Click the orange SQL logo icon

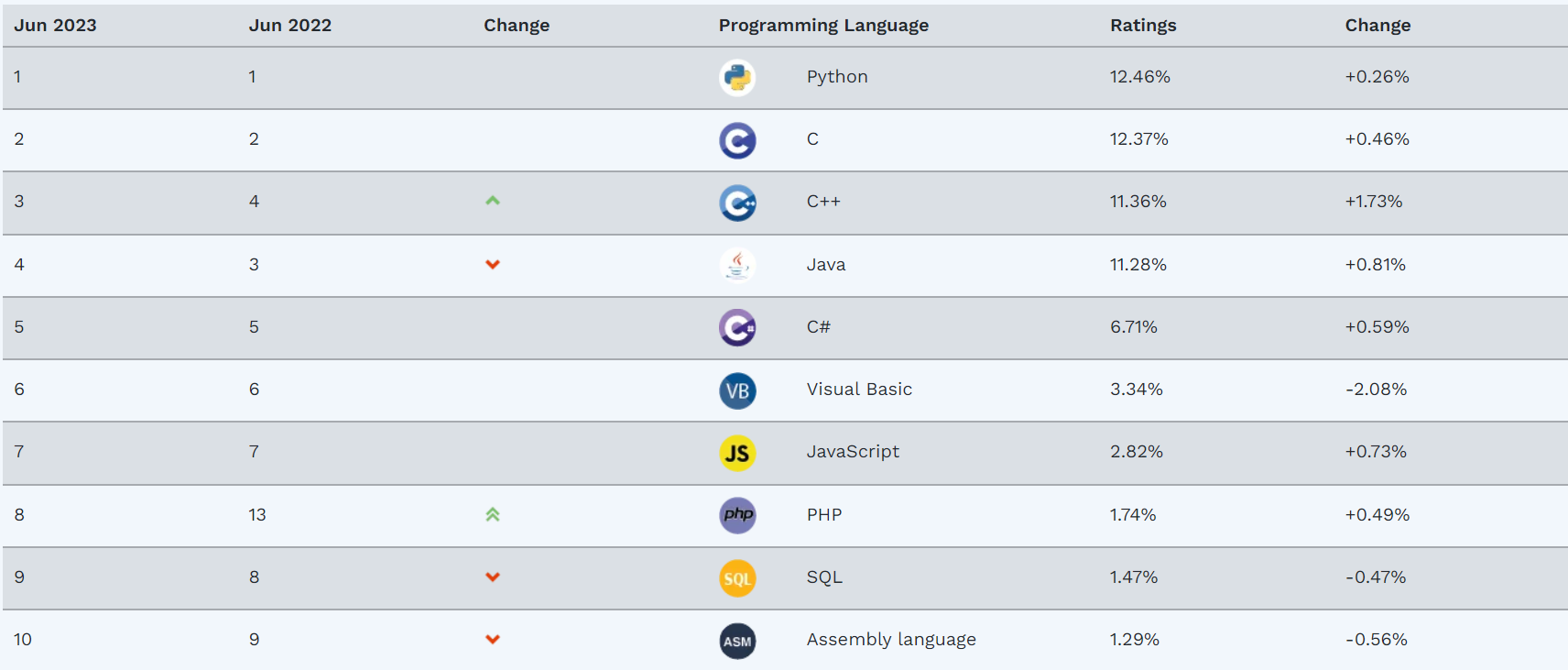pos(737,578)
